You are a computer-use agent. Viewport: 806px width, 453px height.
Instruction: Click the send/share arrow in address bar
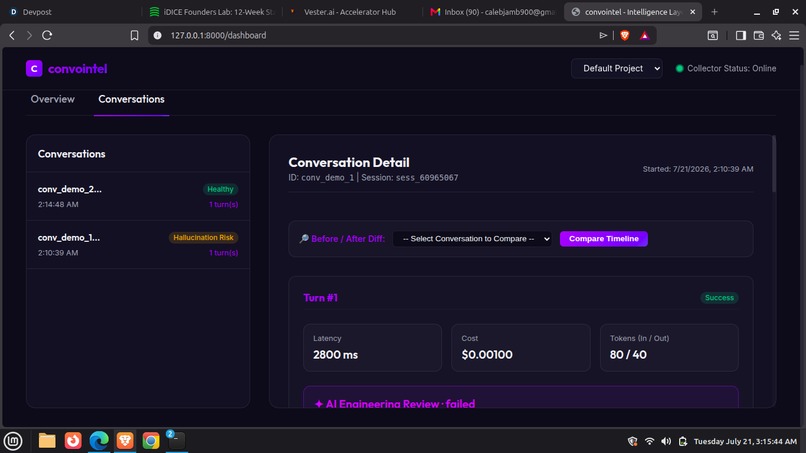coord(603,35)
